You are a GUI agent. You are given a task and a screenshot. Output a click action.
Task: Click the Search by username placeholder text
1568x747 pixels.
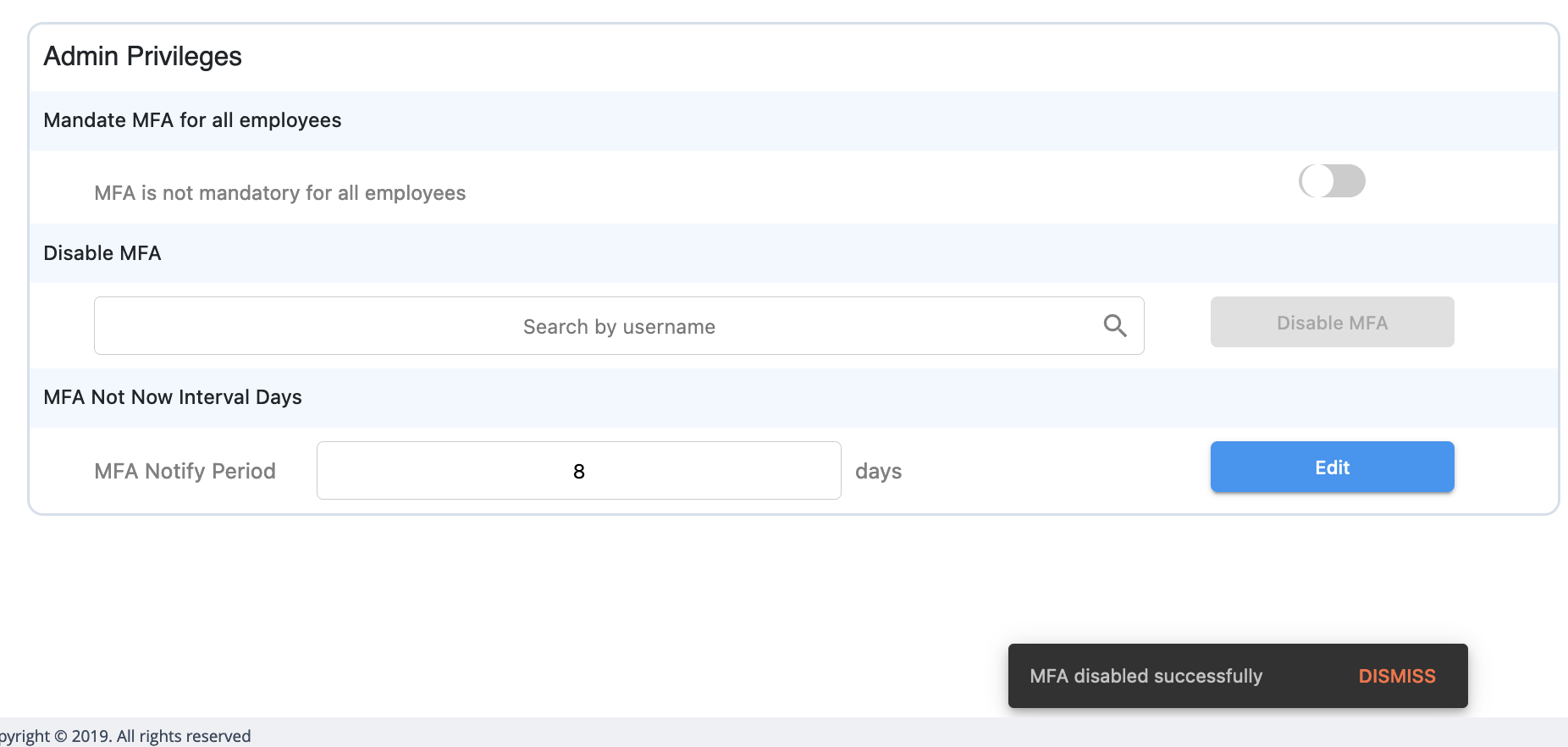pyautogui.click(x=619, y=327)
